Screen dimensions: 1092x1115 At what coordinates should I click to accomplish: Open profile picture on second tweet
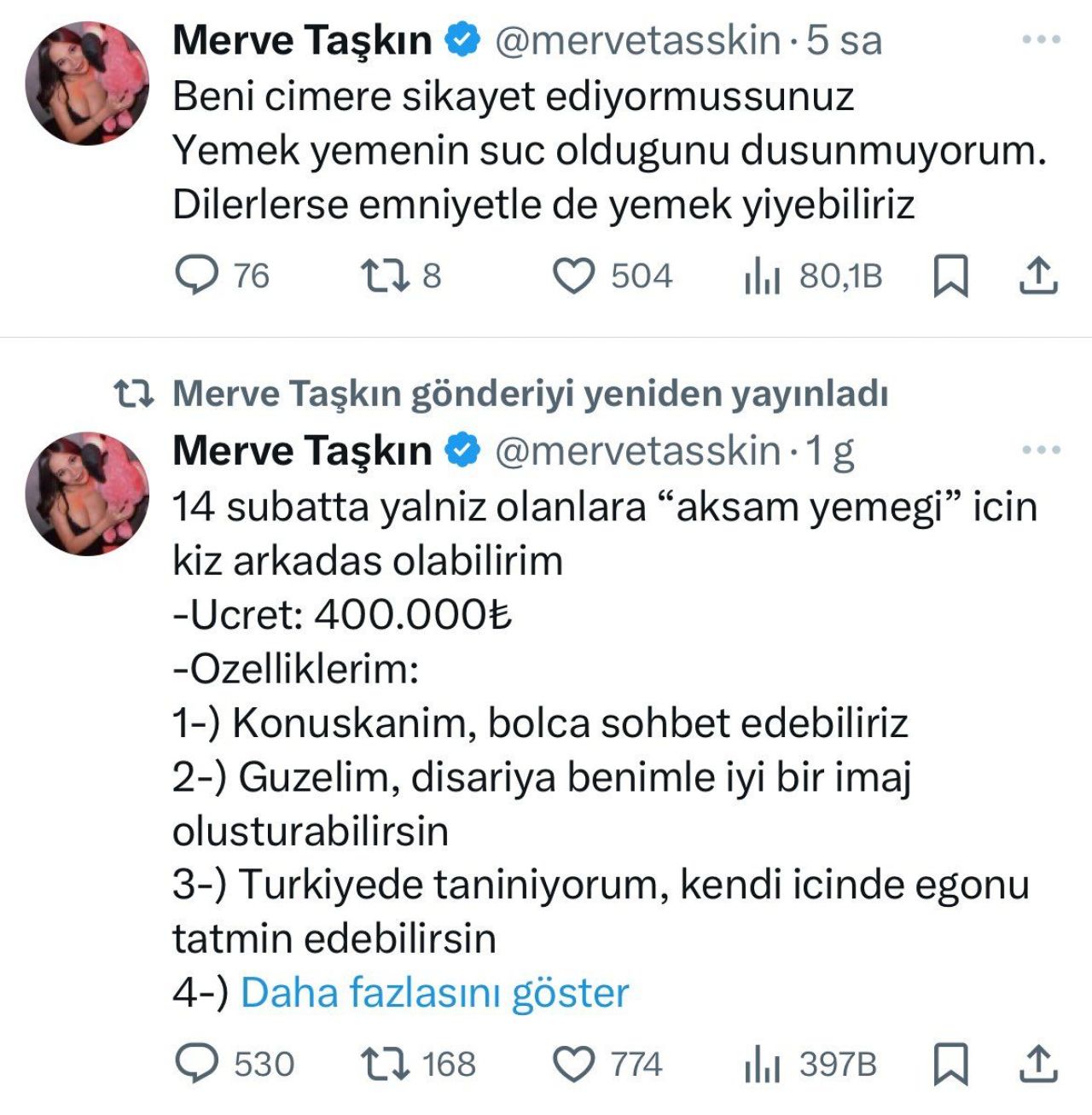(87, 493)
